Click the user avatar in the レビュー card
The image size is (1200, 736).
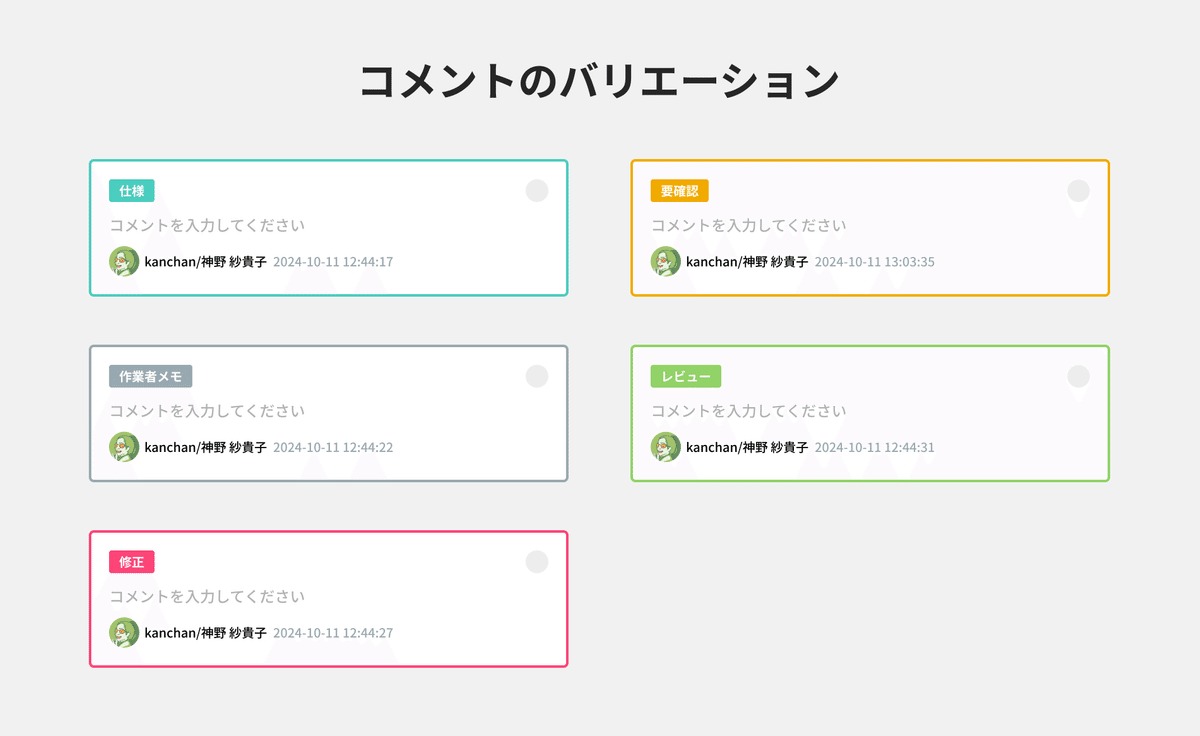(x=665, y=447)
